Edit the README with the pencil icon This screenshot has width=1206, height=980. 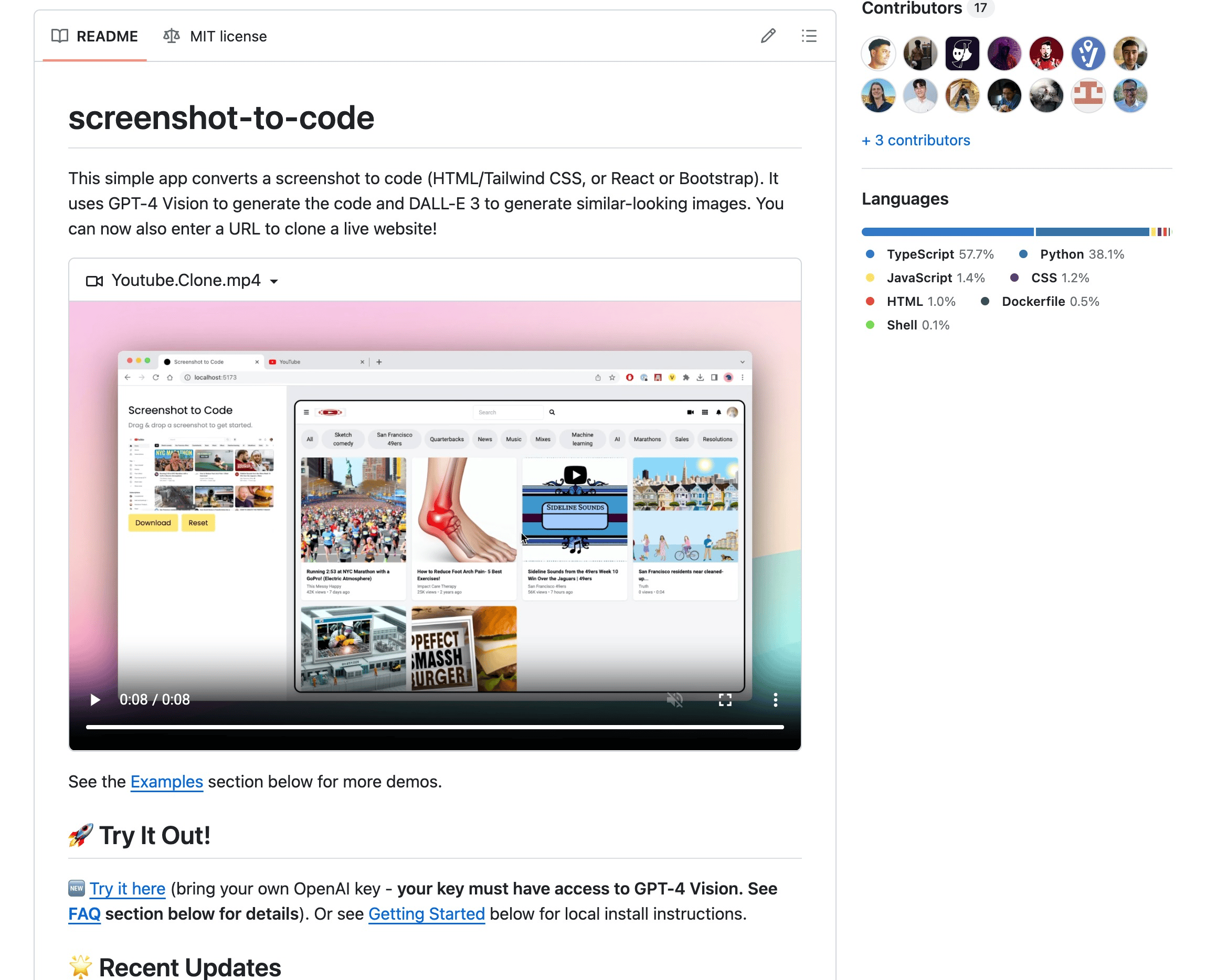pyautogui.click(x=768, y=36)
